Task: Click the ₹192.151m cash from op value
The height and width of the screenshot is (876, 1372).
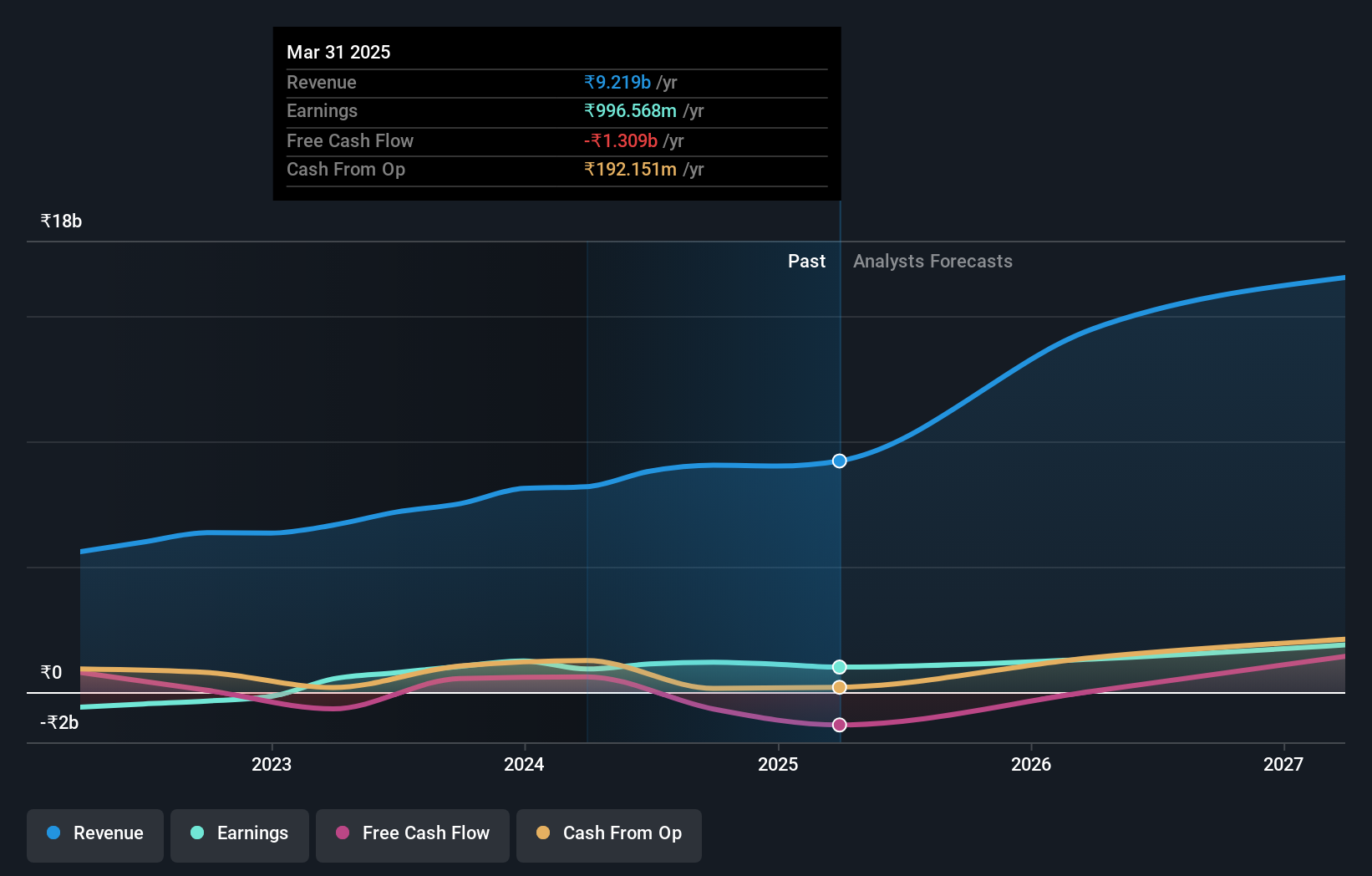Action: [630, 169]
